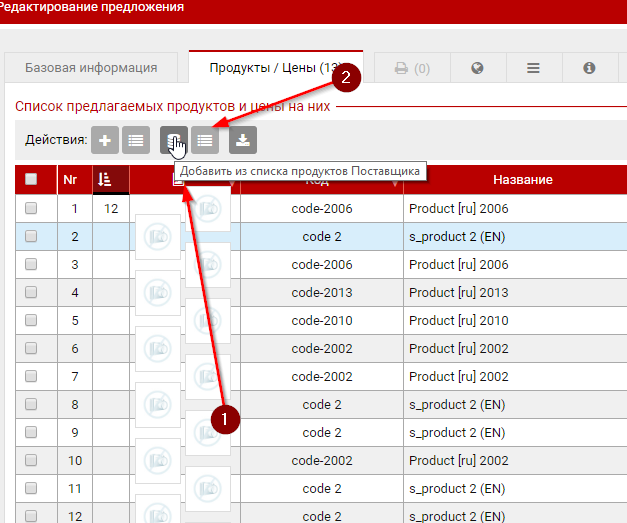
Task: Add products from the supplier's product list
Action: click(x=174, y=141)
